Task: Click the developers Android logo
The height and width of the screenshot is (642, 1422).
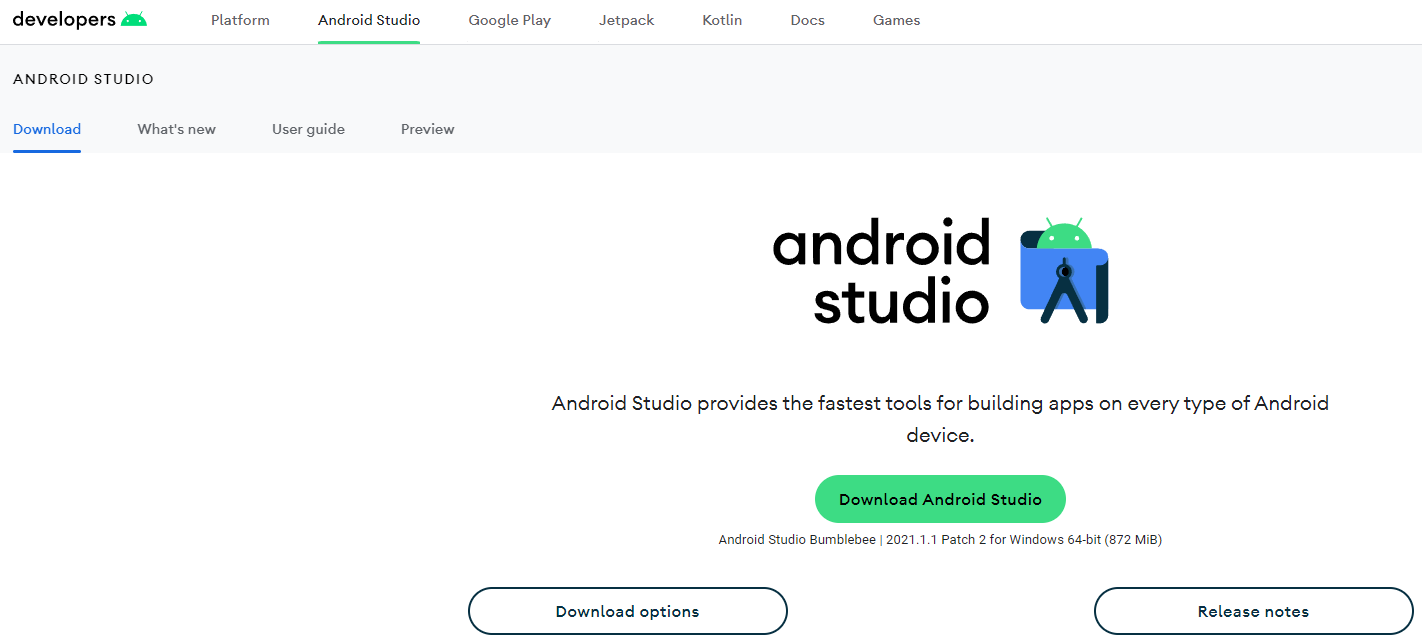Action: 80,19
